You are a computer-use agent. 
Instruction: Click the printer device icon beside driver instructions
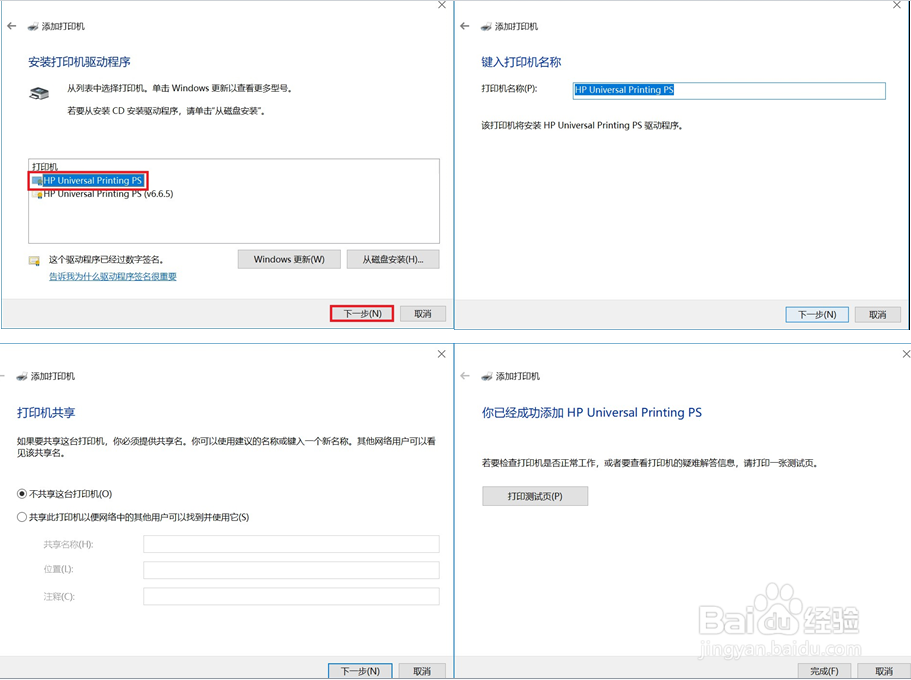coord(37,93)
